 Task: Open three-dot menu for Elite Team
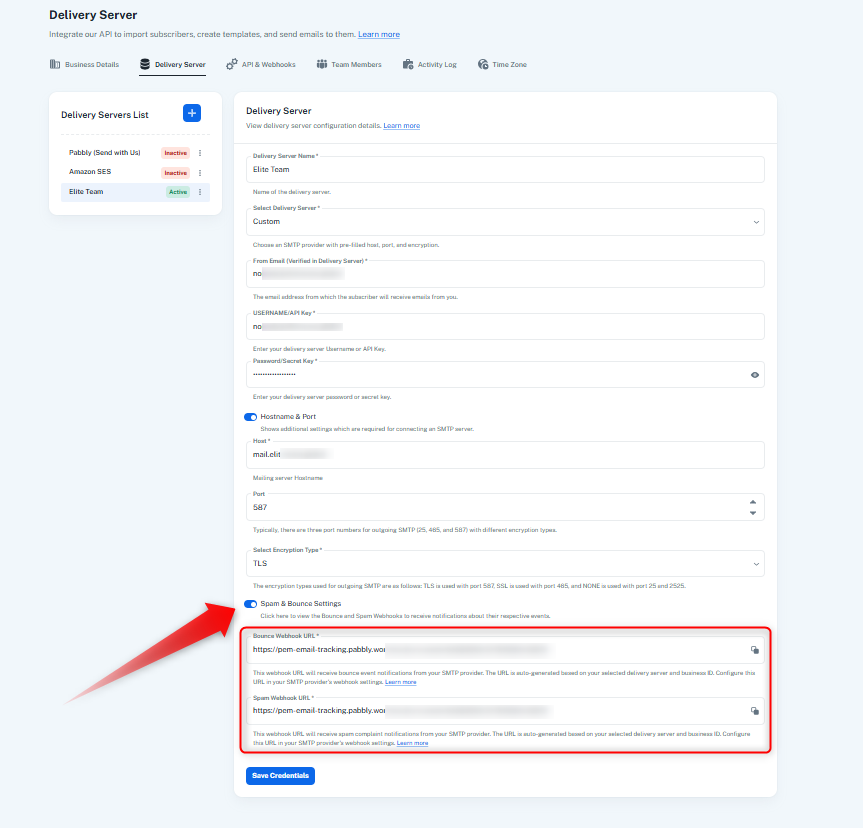pos(200,192)
